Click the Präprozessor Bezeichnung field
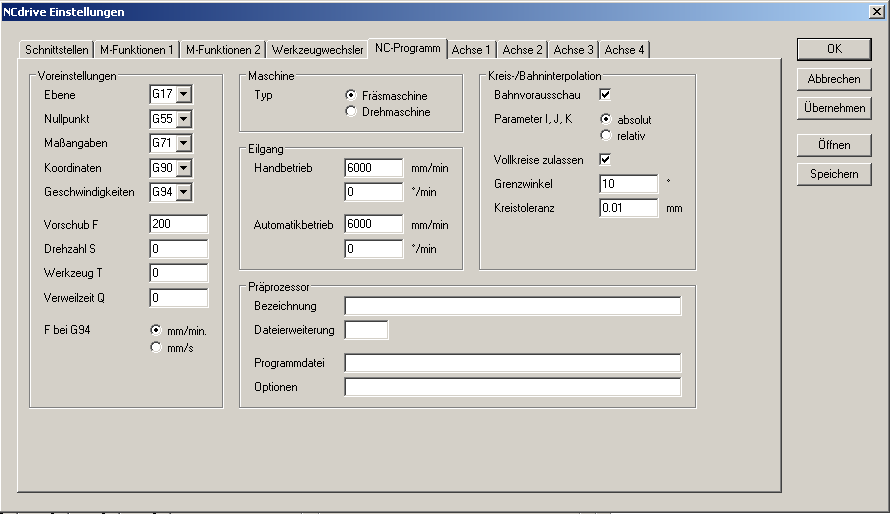 (x=513, y=306)
